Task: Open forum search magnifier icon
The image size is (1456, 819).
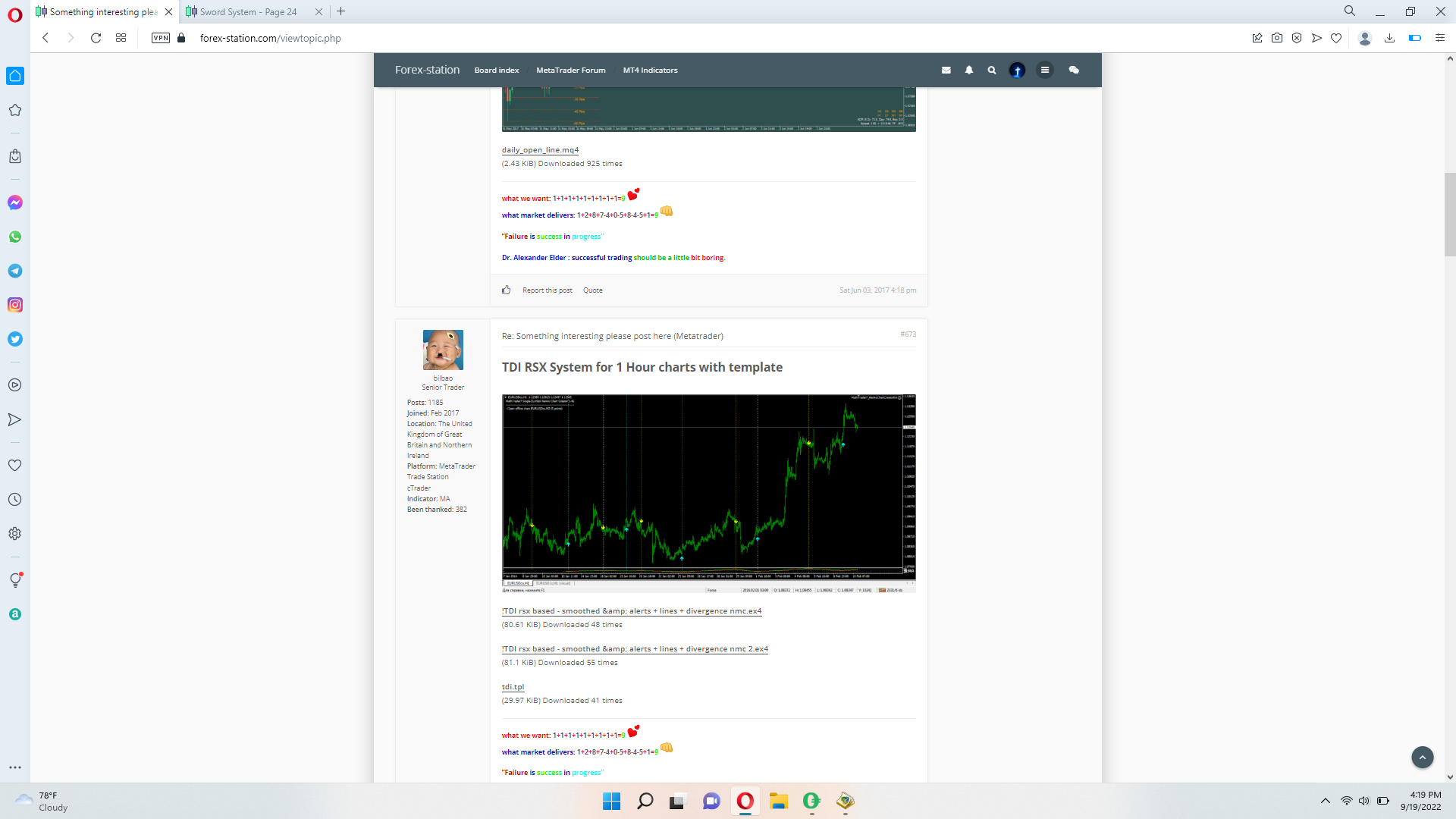Action: [991, 70]
